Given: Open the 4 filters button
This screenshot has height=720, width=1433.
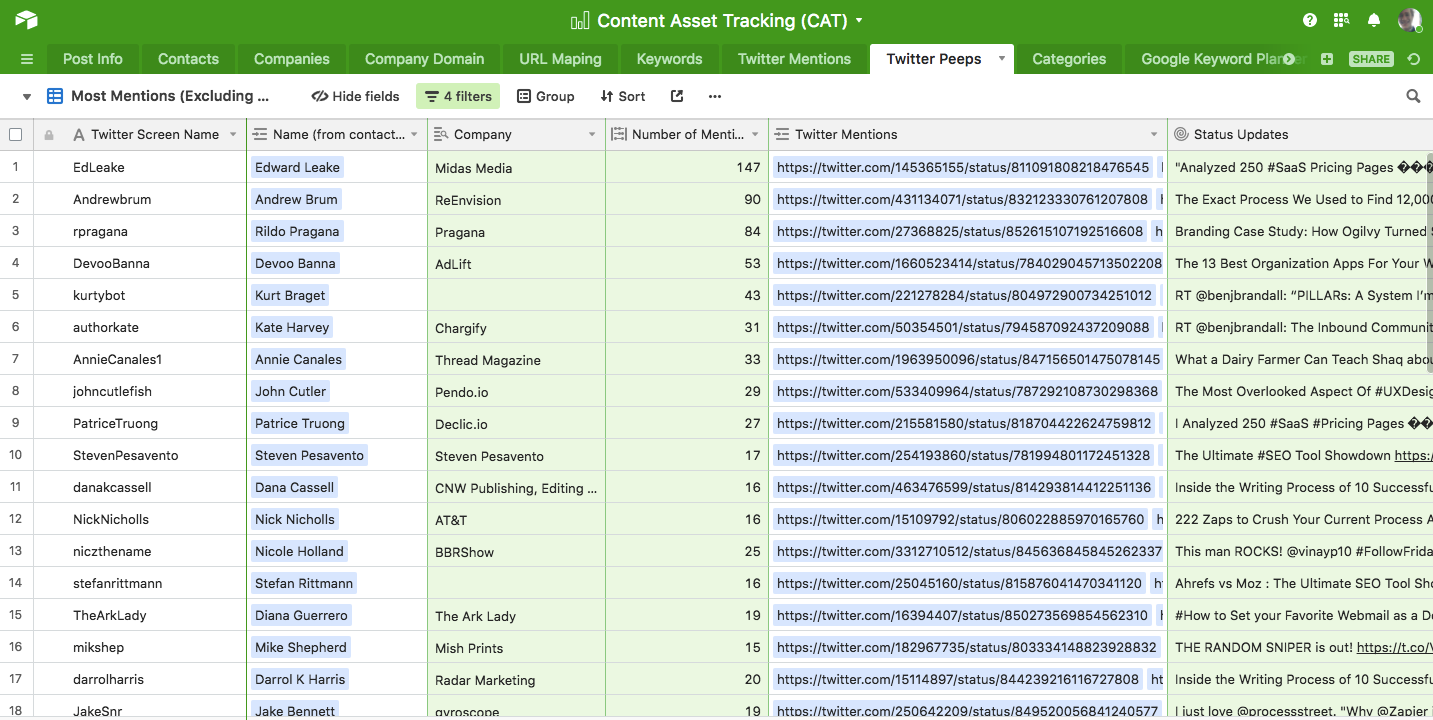Looking at the screenshot, I should pyautogui.click(x=458, y=96).
